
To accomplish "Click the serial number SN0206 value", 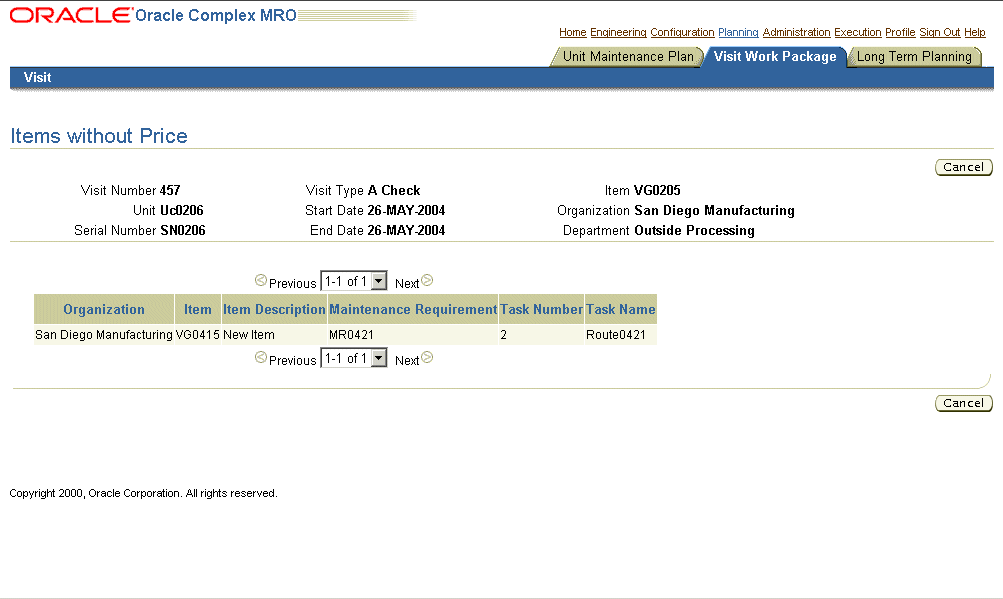I will click(183, 230).
